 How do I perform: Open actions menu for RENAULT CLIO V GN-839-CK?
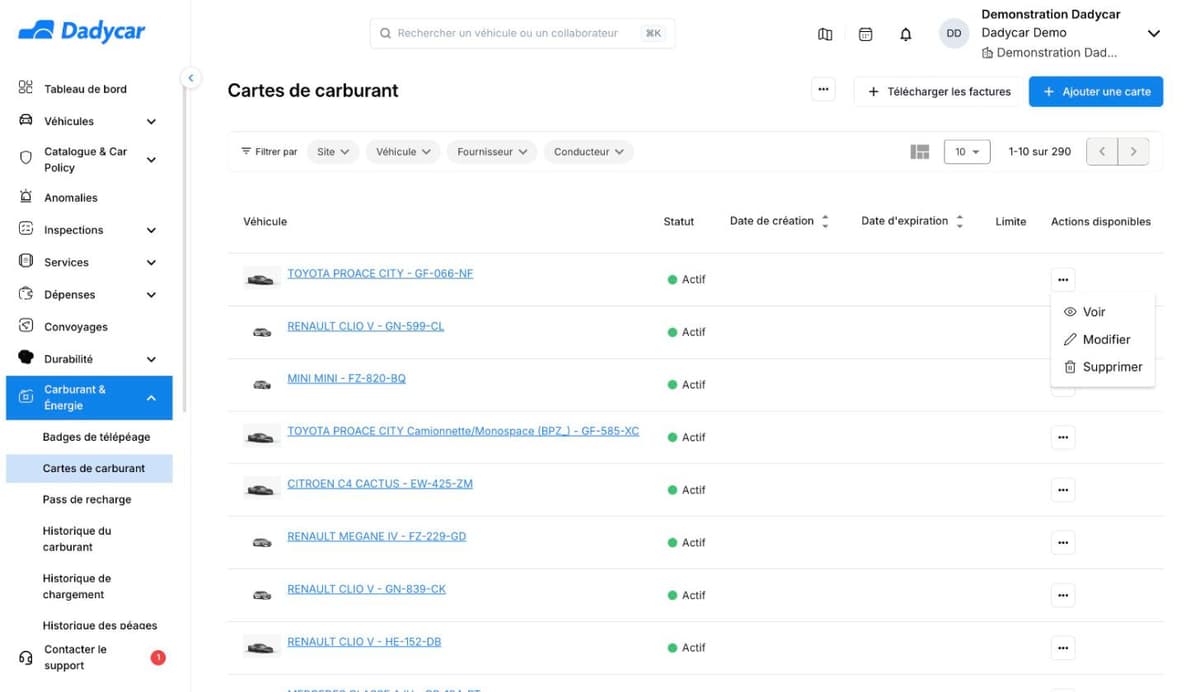coord(1063,595)
